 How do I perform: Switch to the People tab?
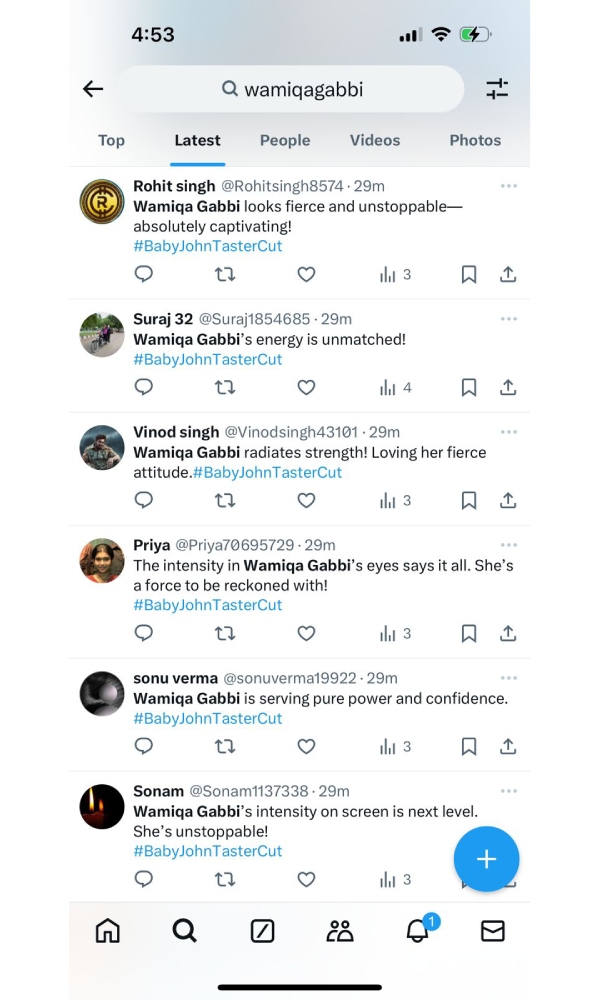point(285,140)
